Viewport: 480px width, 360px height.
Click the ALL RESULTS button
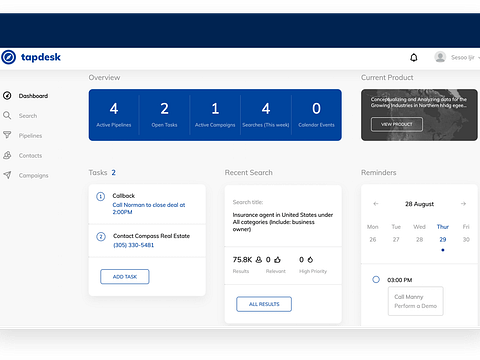click(x=264, y=304)
